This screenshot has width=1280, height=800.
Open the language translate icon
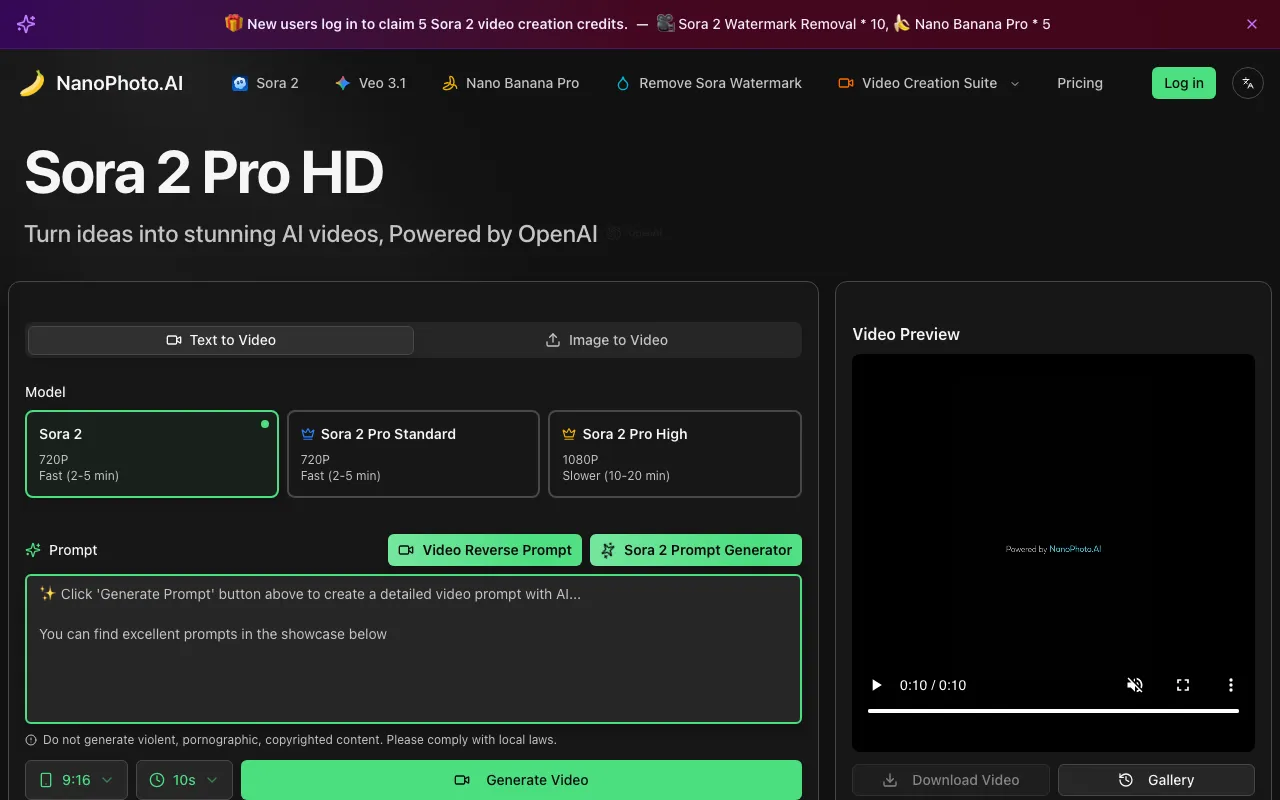pos(1248,83)
